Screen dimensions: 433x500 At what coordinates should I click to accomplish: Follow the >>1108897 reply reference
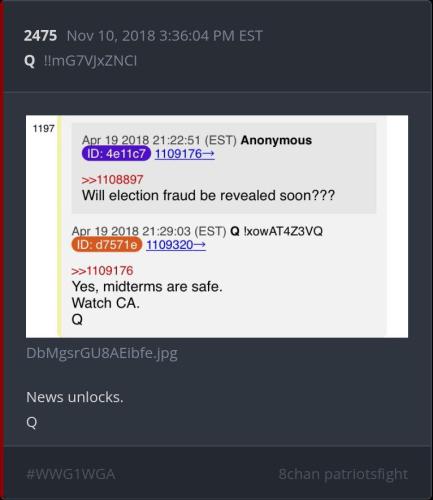tap(112, 180)
